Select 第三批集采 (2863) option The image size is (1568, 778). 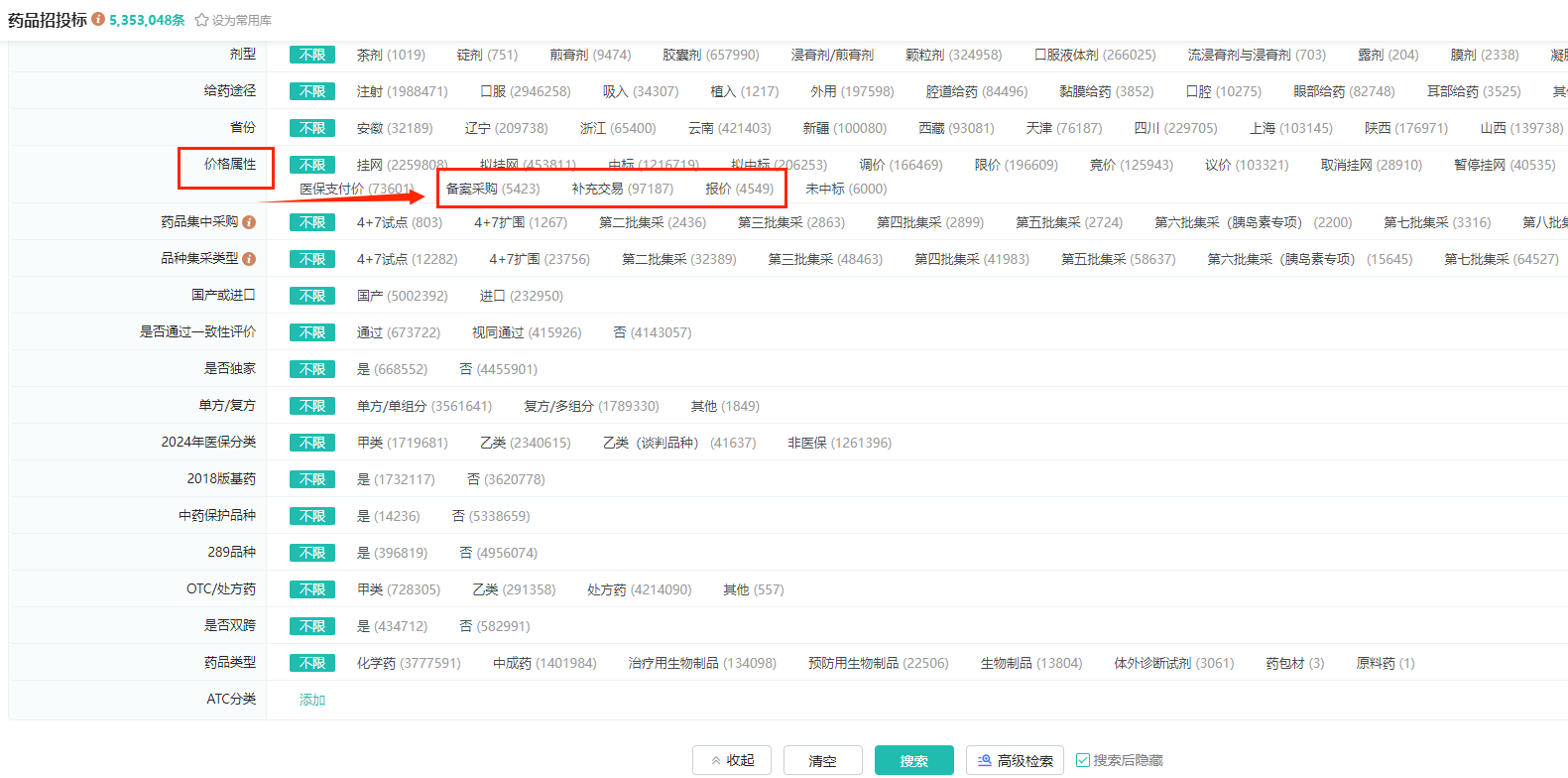791,222
